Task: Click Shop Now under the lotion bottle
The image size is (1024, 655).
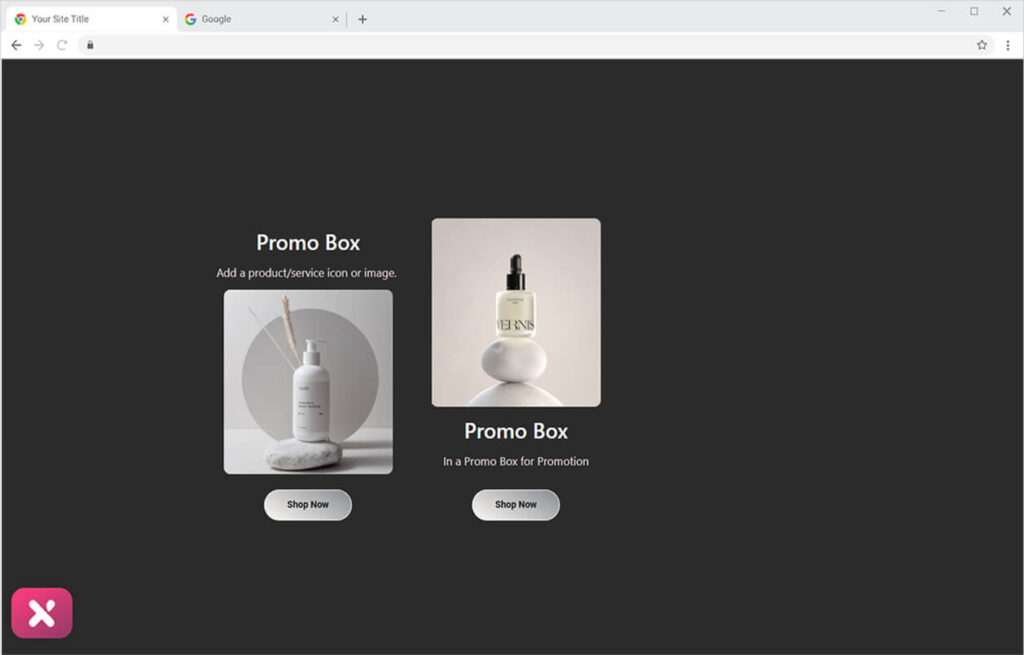Action: point(308,505)
